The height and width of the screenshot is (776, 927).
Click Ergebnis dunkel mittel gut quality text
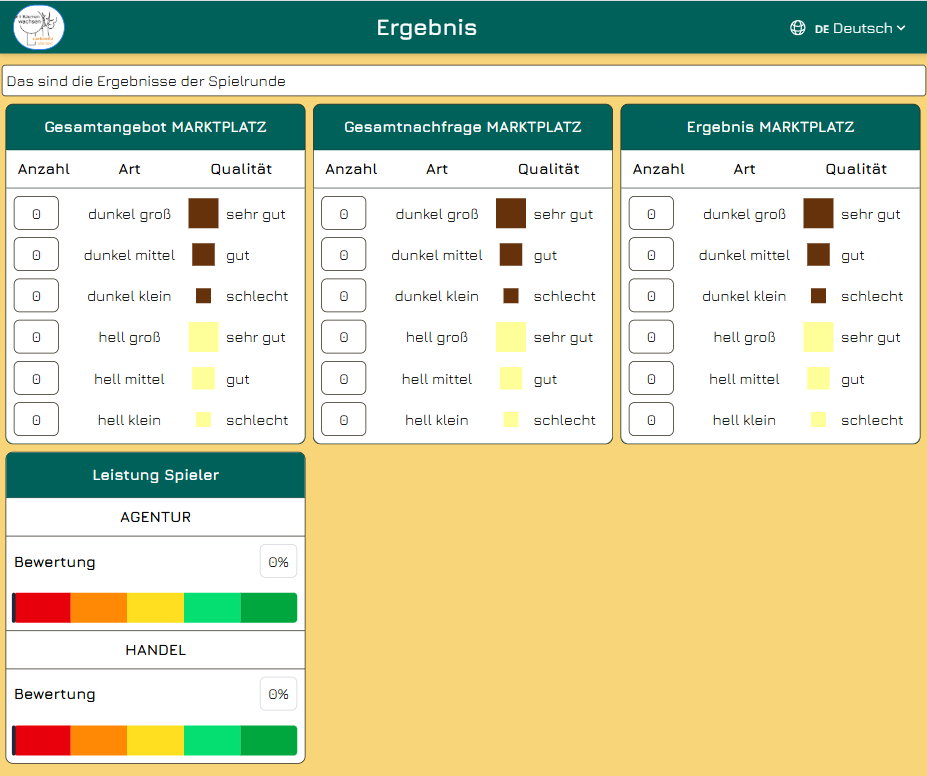click(853, 255)
